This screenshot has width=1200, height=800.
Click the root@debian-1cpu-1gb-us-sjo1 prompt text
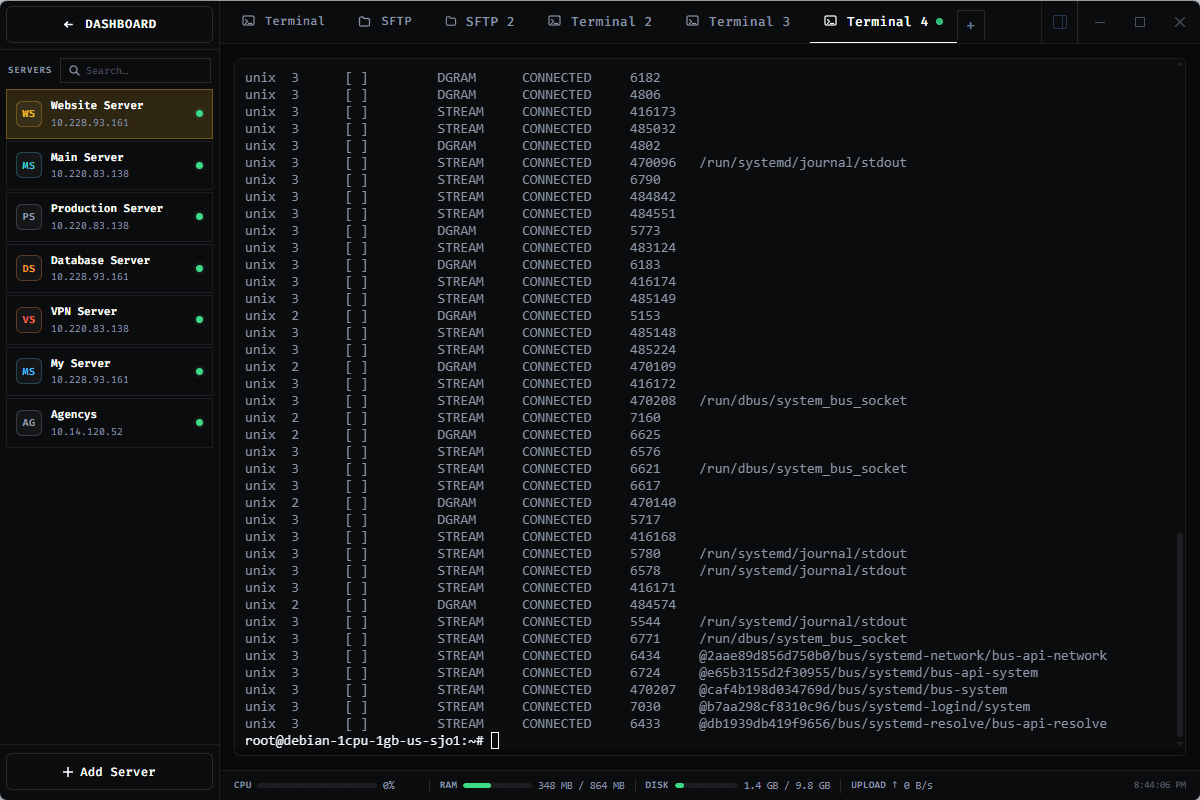click(365, 741)
